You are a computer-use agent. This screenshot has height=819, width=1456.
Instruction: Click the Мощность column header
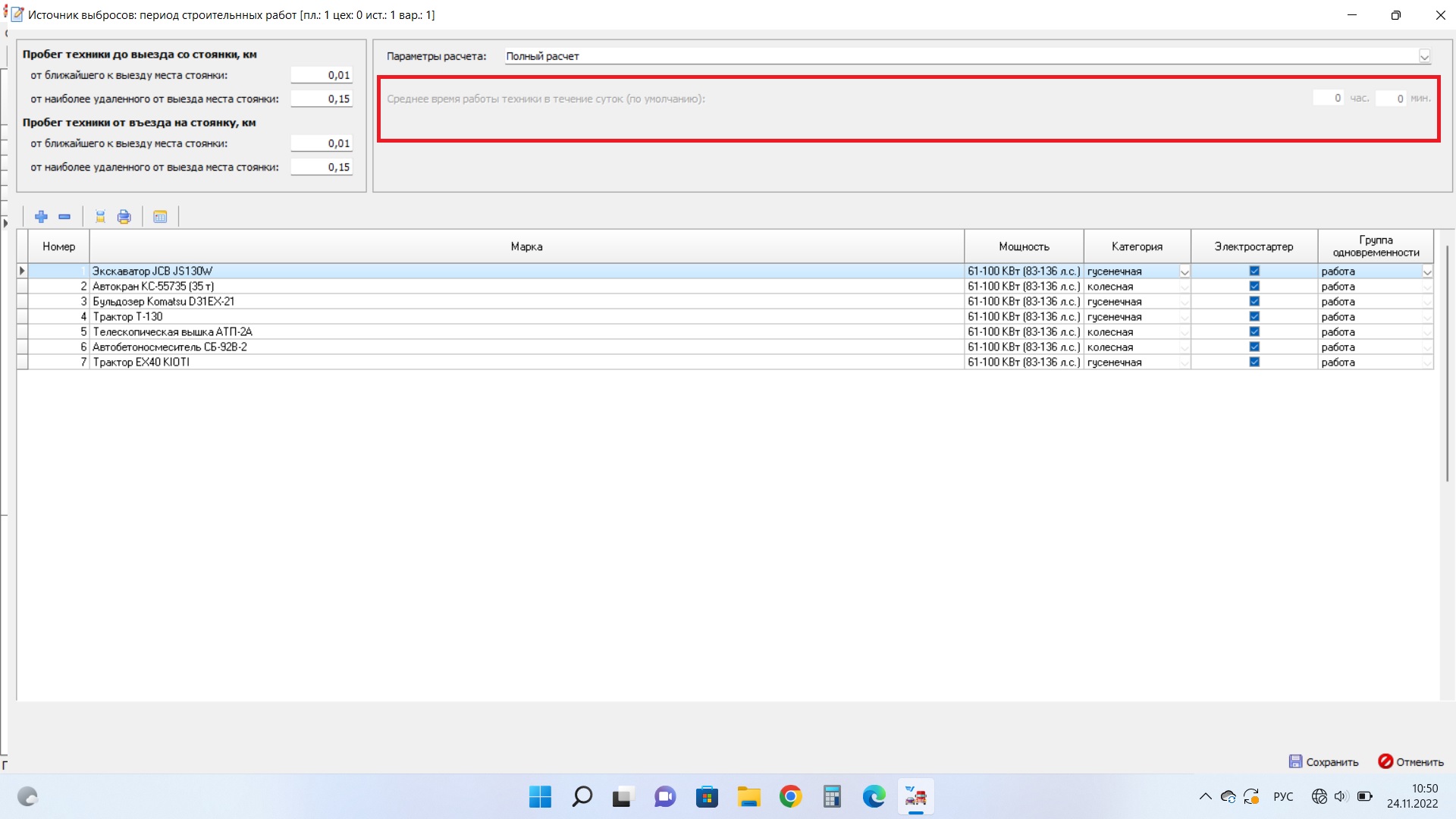point(1024,246)
